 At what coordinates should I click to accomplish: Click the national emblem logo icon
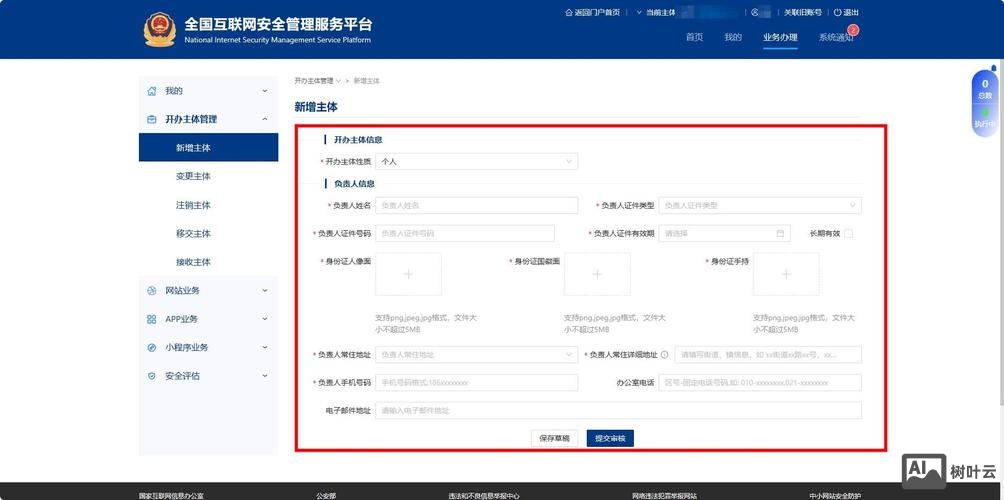[x=159, y=29]
